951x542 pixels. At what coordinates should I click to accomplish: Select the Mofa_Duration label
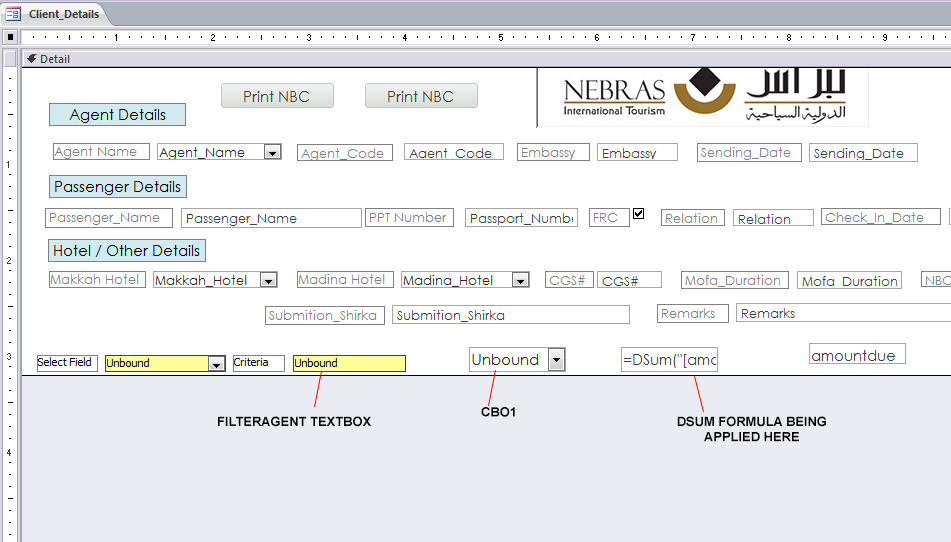(734, 279)
